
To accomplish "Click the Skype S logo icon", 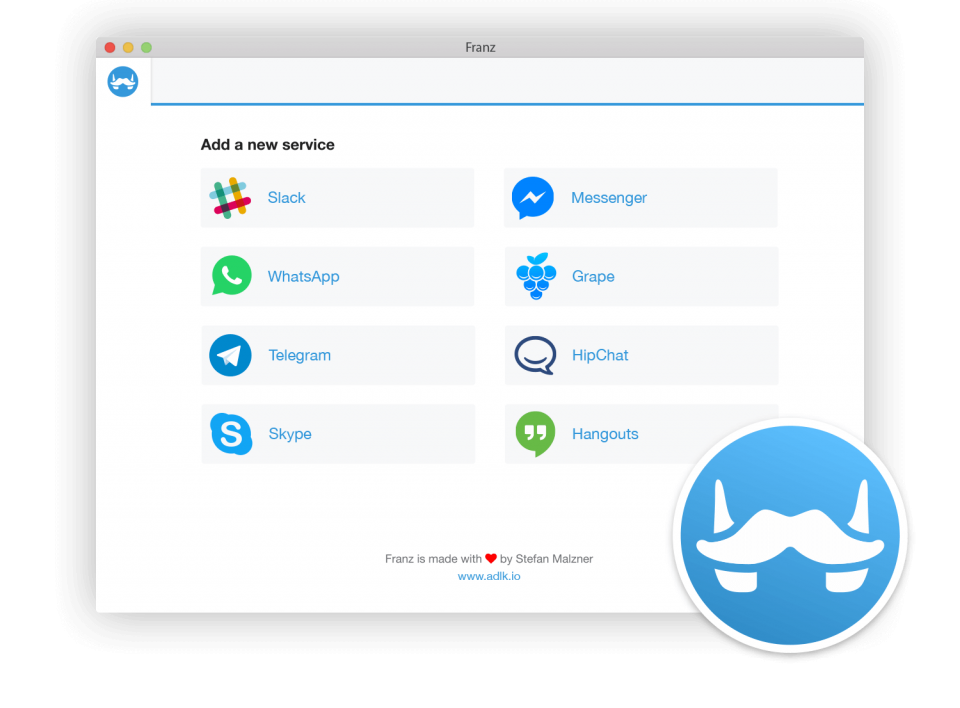I will [231, 434].
